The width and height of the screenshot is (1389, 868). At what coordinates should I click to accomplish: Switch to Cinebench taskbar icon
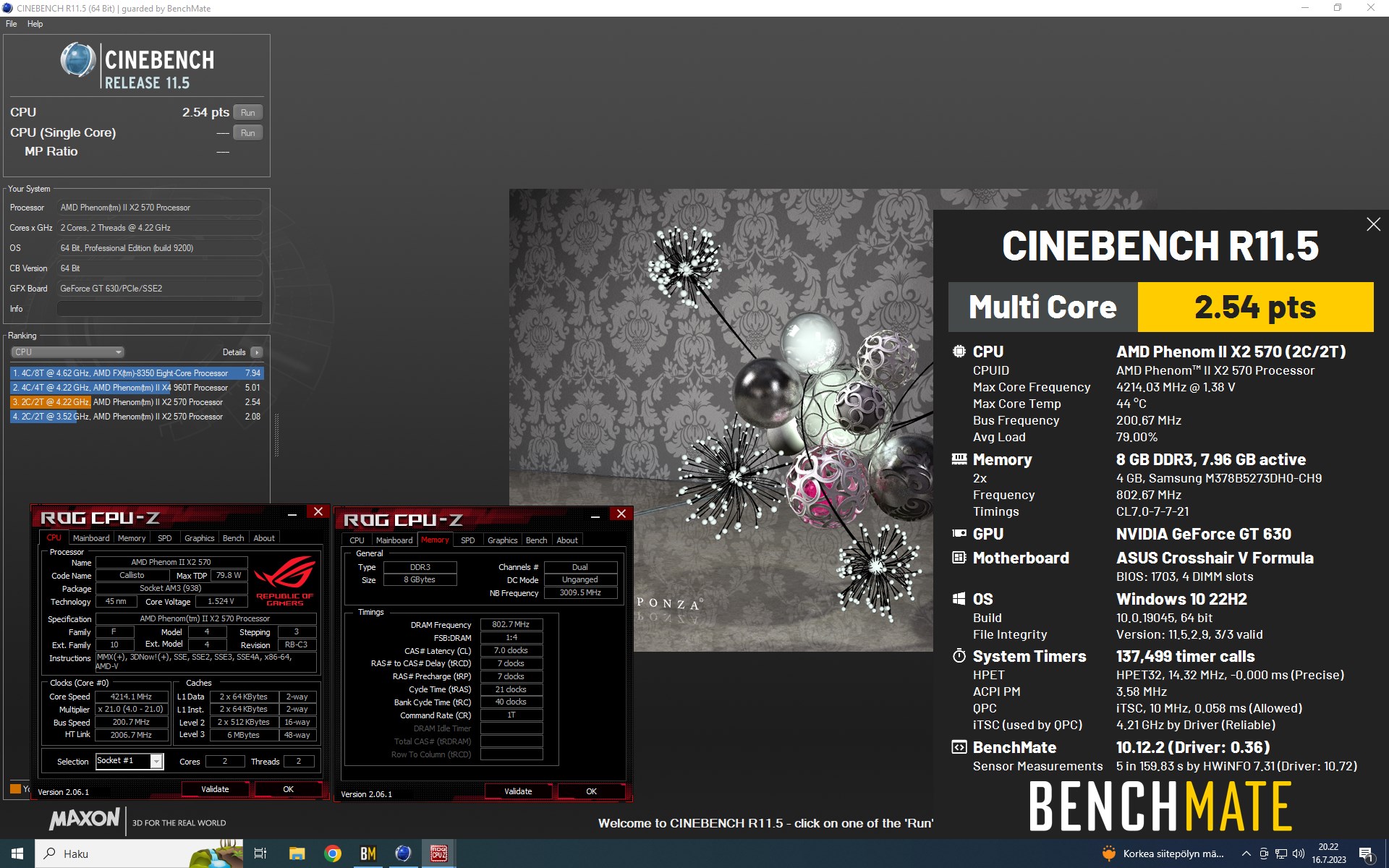pyautogui.click(x=403, y=854)
